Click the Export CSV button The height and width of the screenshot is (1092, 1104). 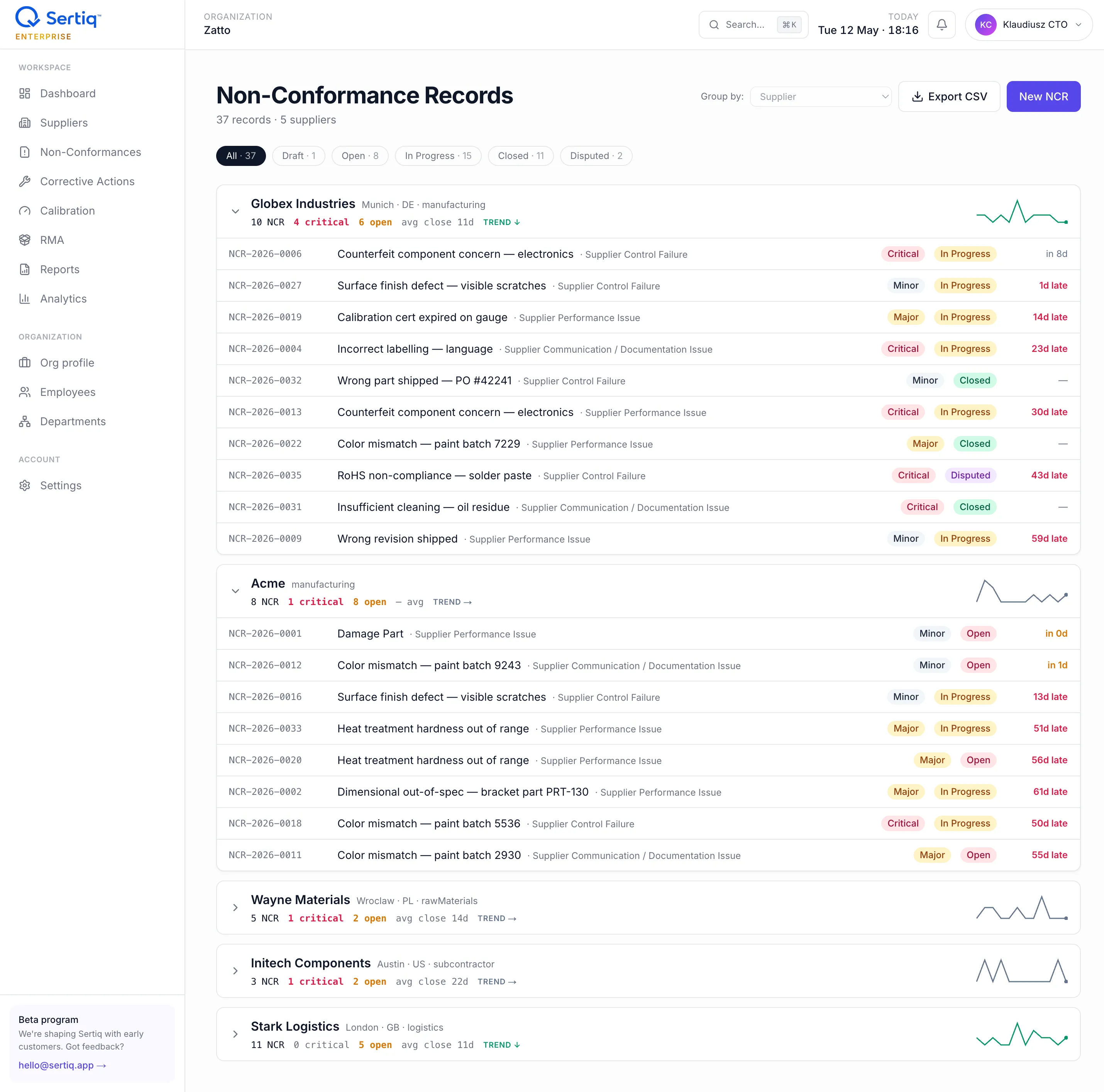click(x=948, y=96)
